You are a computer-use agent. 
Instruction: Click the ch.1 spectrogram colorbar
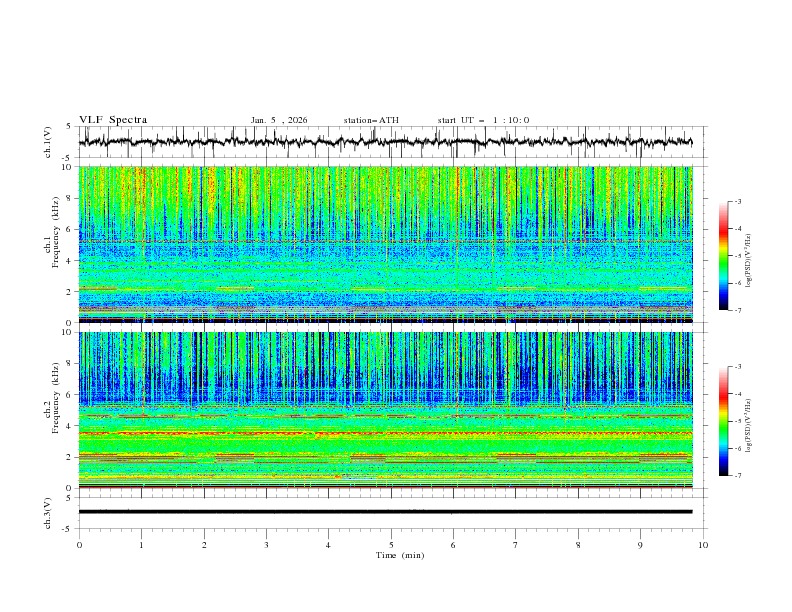pyautogui.click(x=723, y=256)
